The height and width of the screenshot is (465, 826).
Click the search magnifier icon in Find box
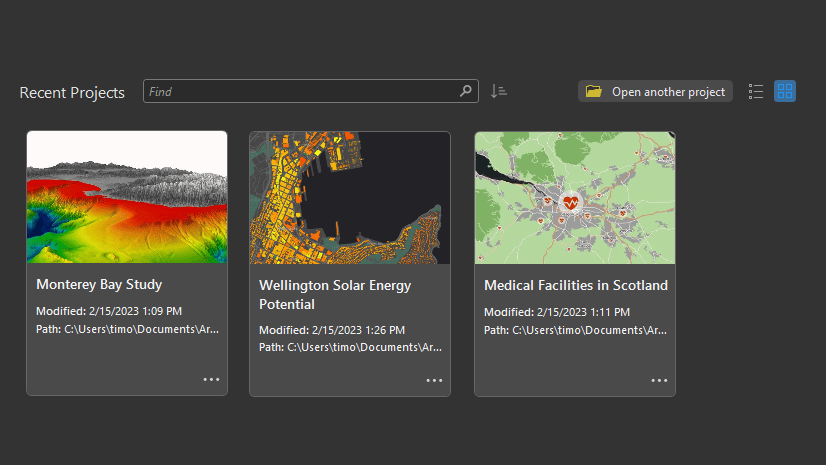[466, 91]
